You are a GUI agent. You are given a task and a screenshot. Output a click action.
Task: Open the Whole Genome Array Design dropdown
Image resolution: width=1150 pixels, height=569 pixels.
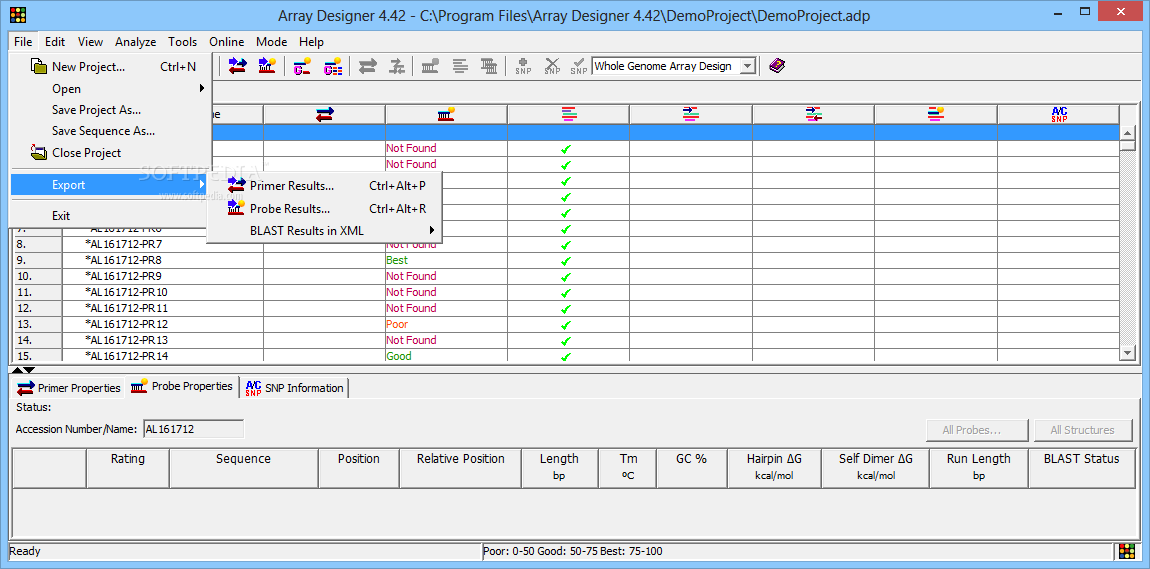click(x=747, y=67)
